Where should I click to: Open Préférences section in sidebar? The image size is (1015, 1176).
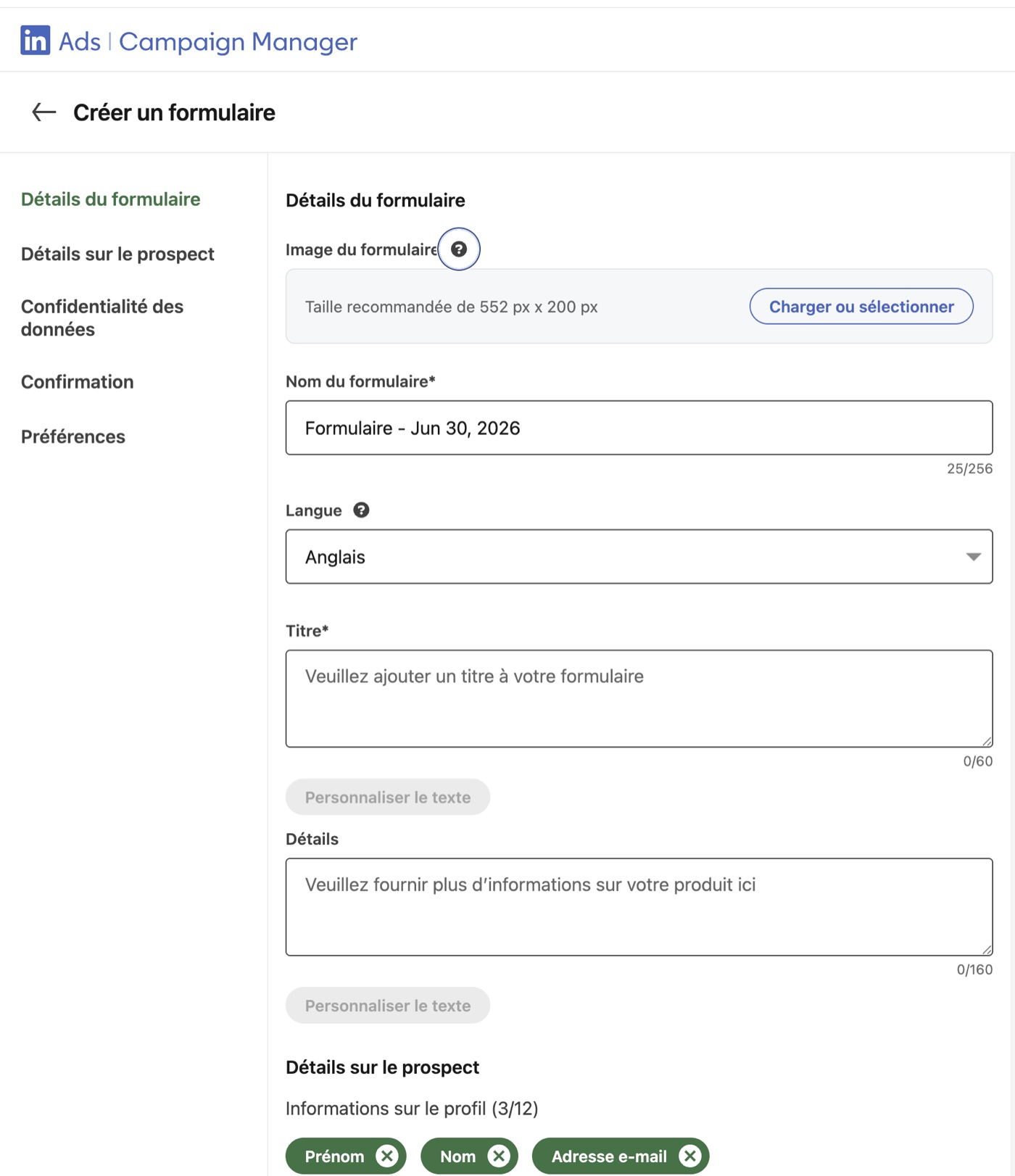coord(72,436)
